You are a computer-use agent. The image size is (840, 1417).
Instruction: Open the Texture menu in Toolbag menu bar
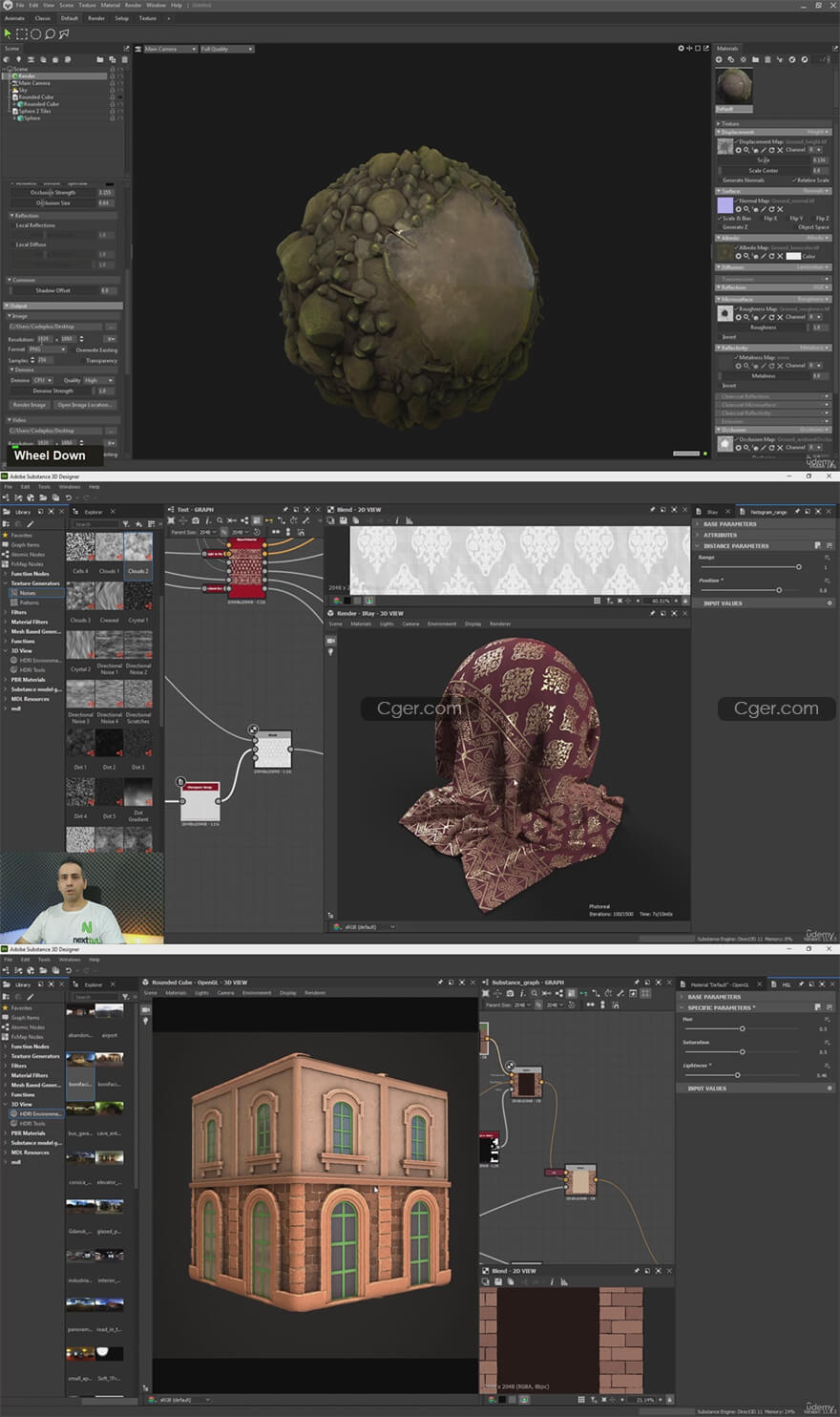pos(87,5)
